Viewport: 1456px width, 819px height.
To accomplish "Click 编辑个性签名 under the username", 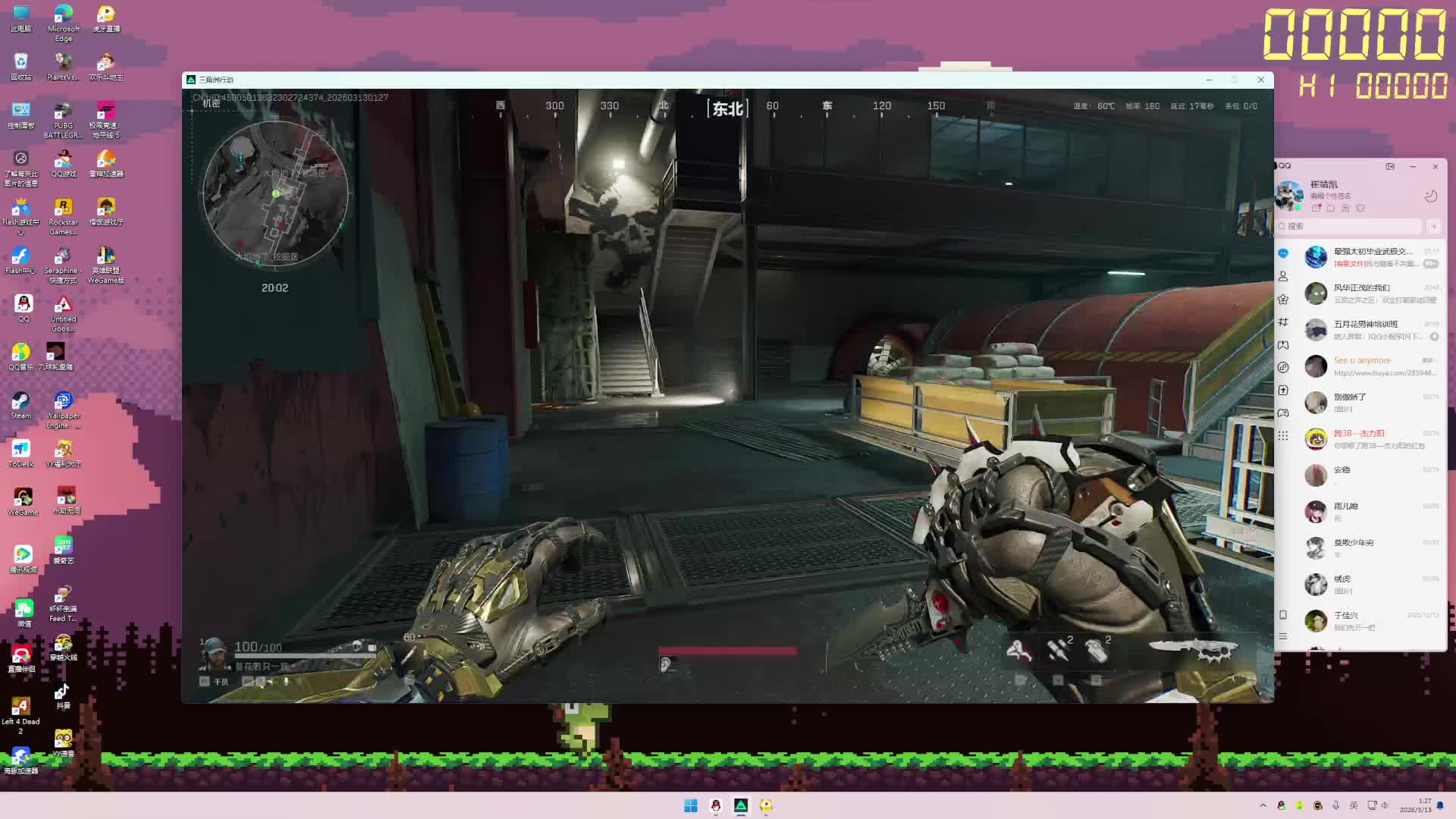I will coord(1331,196).
